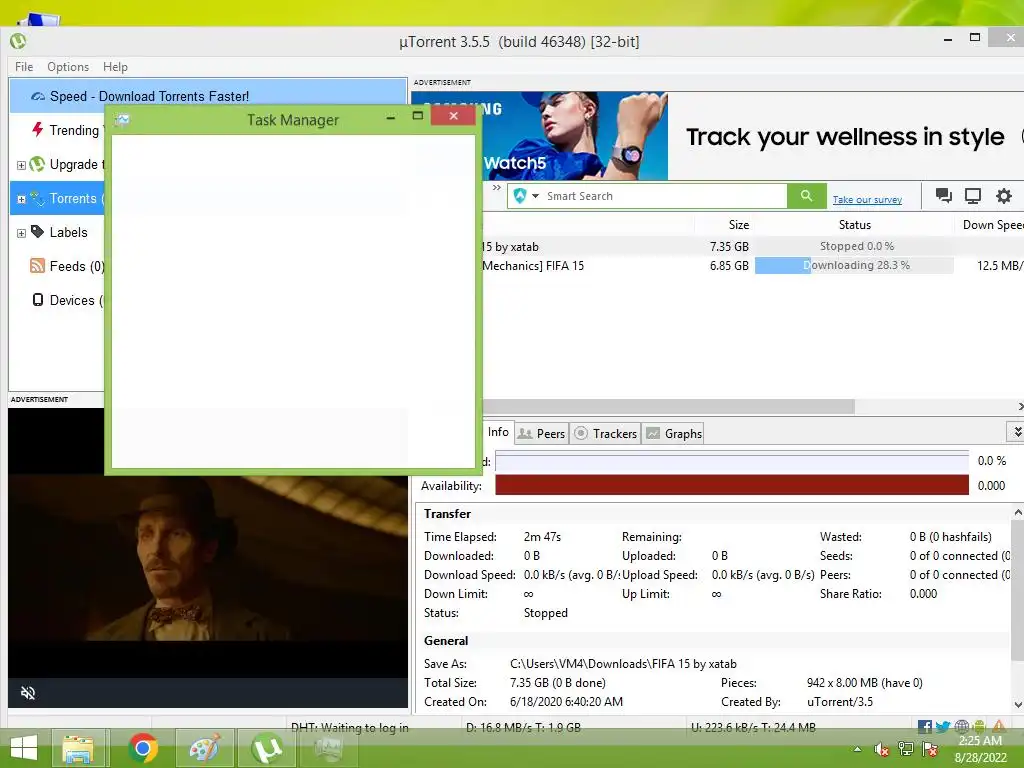The height and width of the screenshot is (768, 1024).
Task: Select the 'Mechanics] FIFA 15' torrent row
Action: (751, 265)
